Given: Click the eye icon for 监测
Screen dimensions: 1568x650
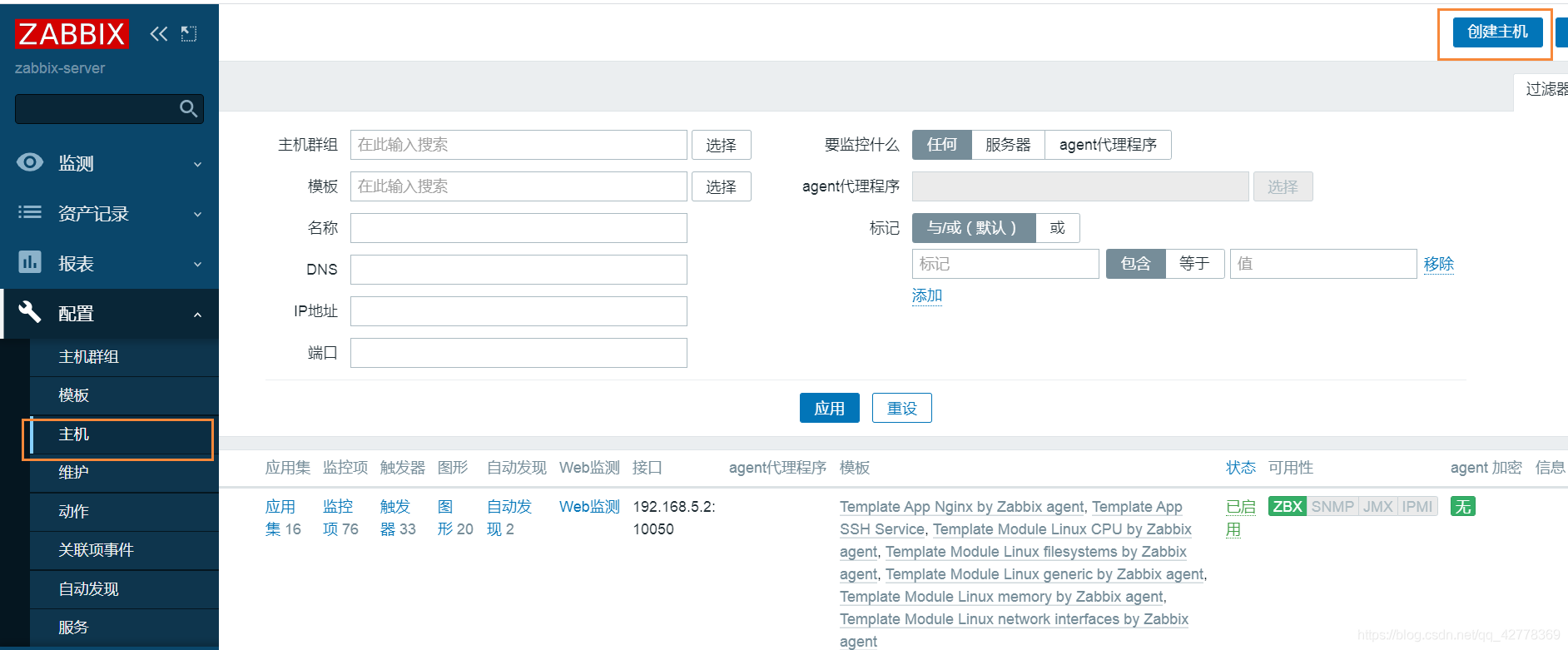Looking at the screenshot, I should (30, 162).
